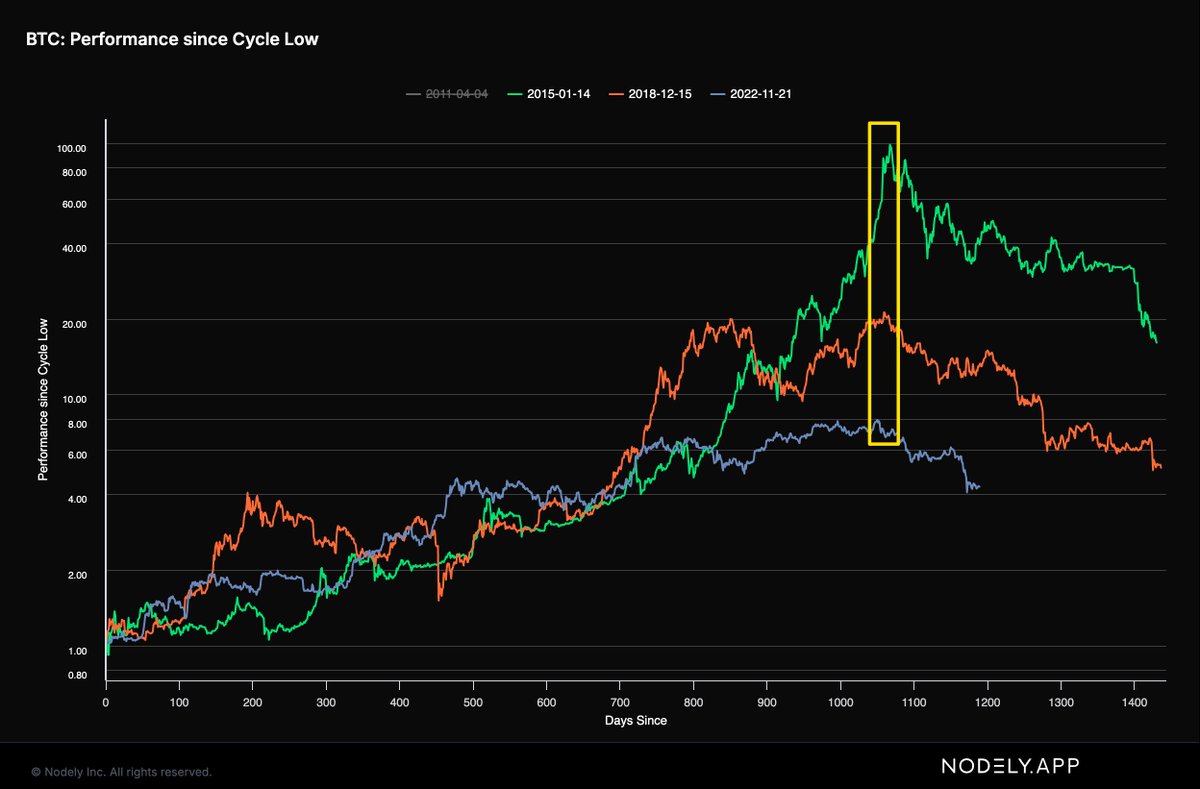Image resolution: width=1200 pixels, height=789 pixels.
Task: Click the 'Performance since Cycle Low' y-axis label
Action: coord(43,398)
